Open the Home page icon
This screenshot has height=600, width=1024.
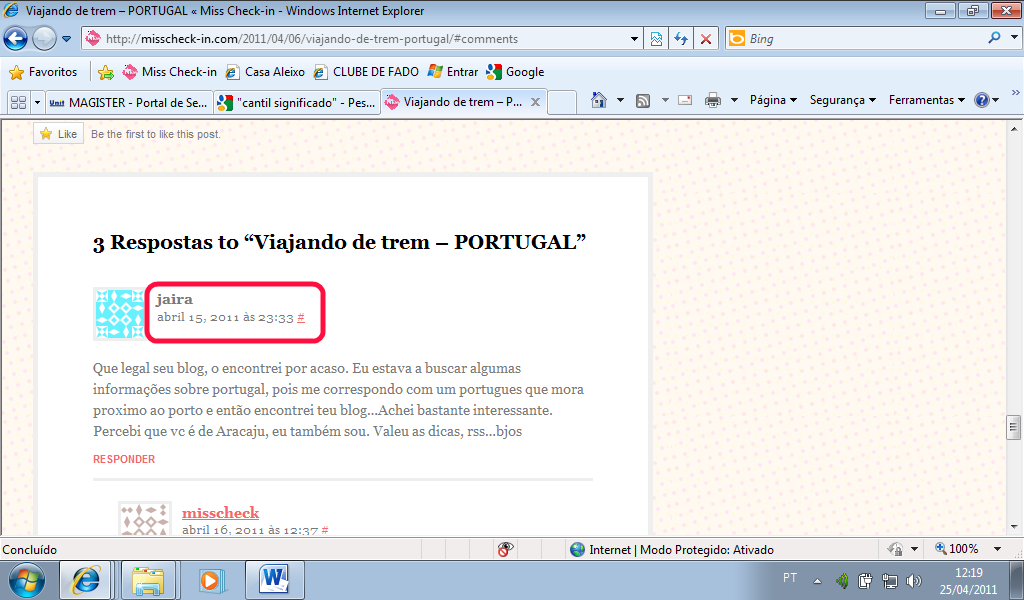coord(598,100)
